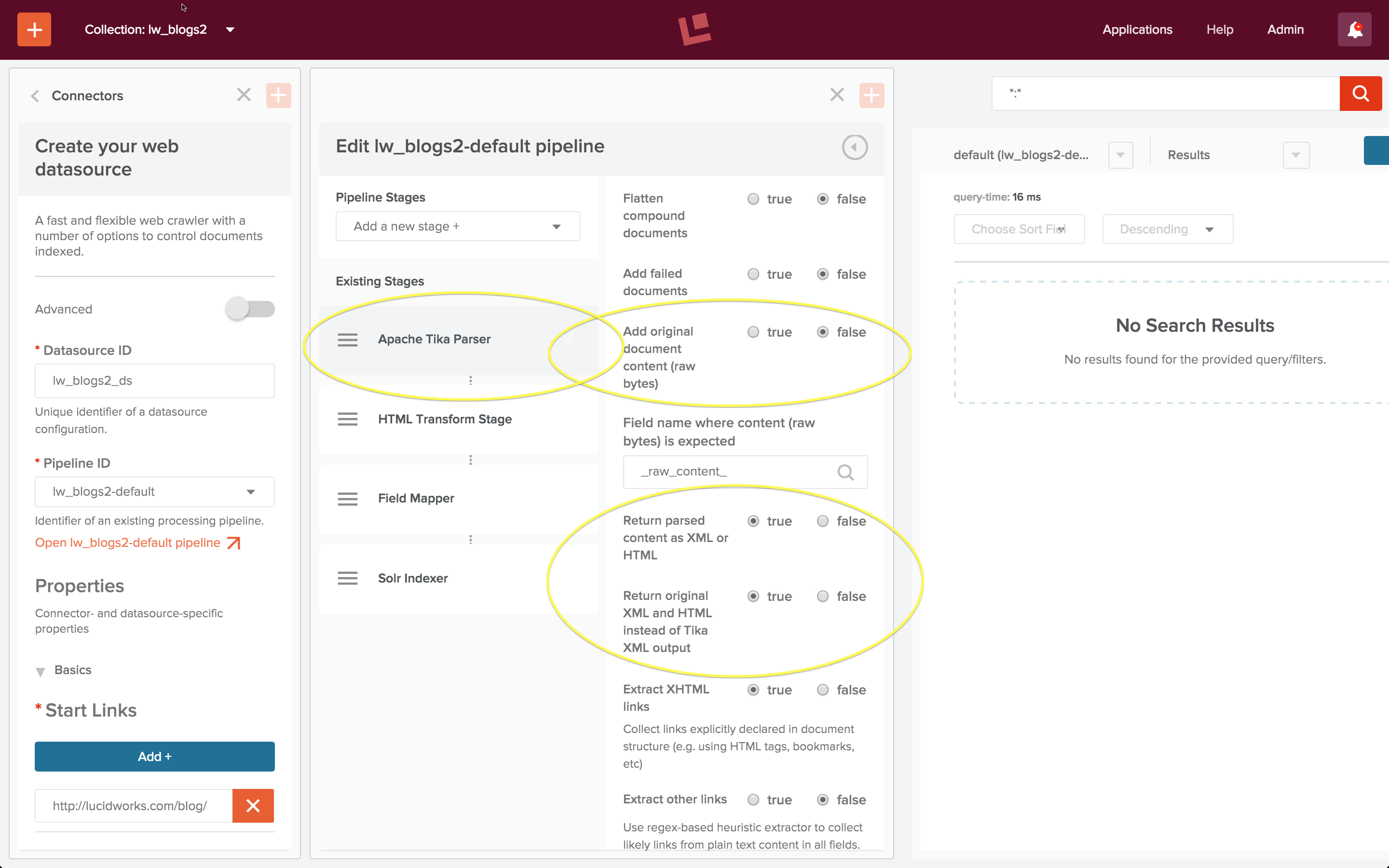Click the Applications menu item
The height and width of the screenshot is (868, 1389).
(x=1137, y=30)
